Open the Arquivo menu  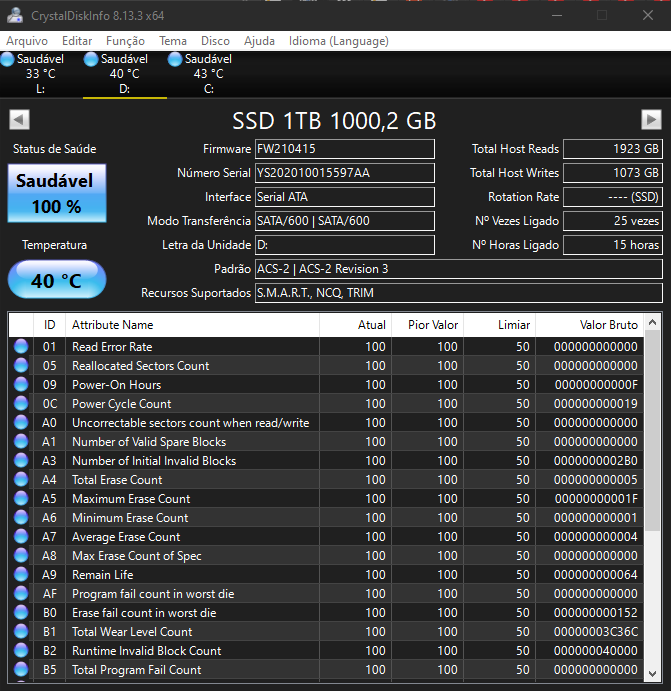pyautogui.click(x=27, y=41)
